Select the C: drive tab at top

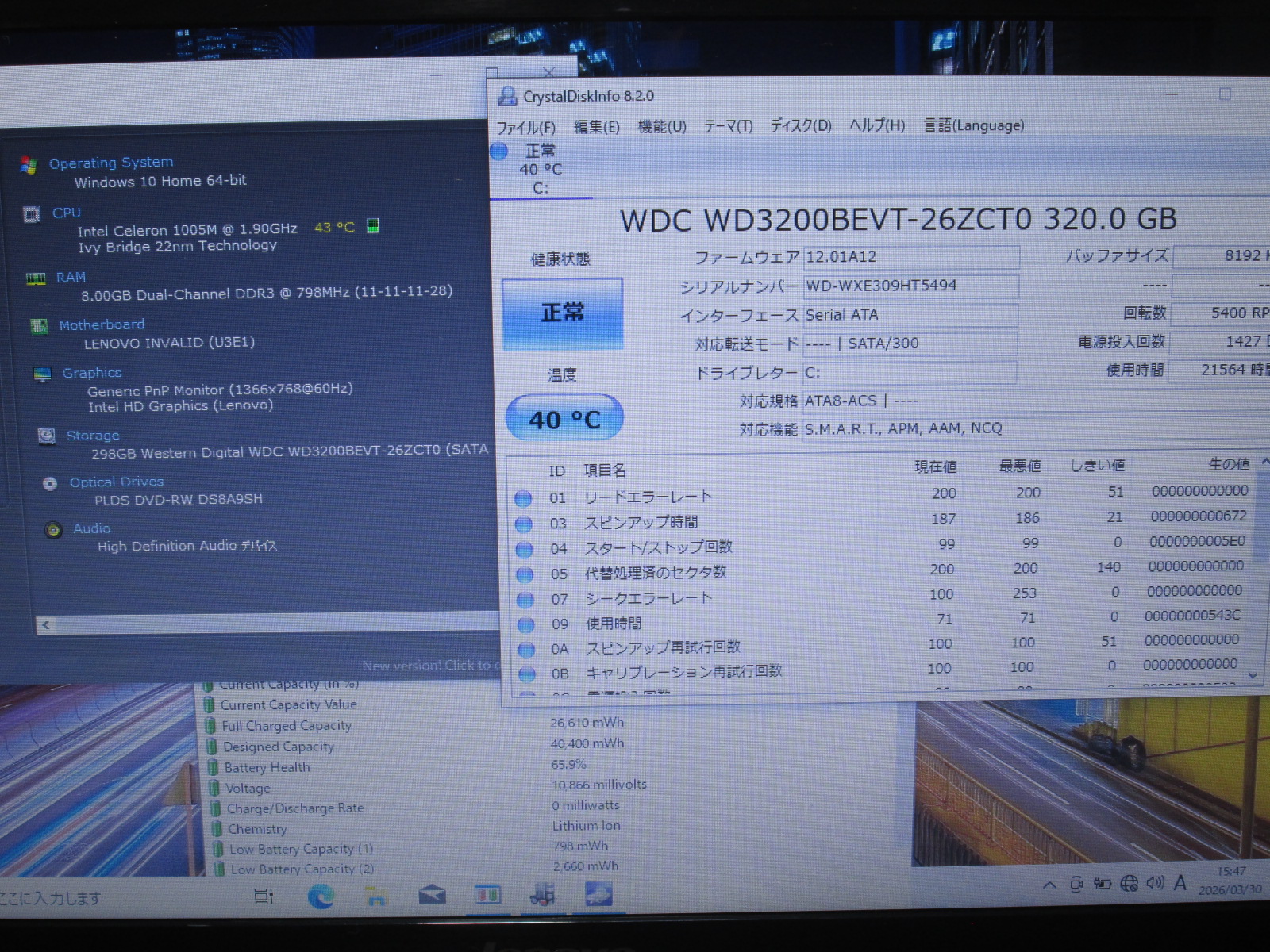(x=540, y=169)
